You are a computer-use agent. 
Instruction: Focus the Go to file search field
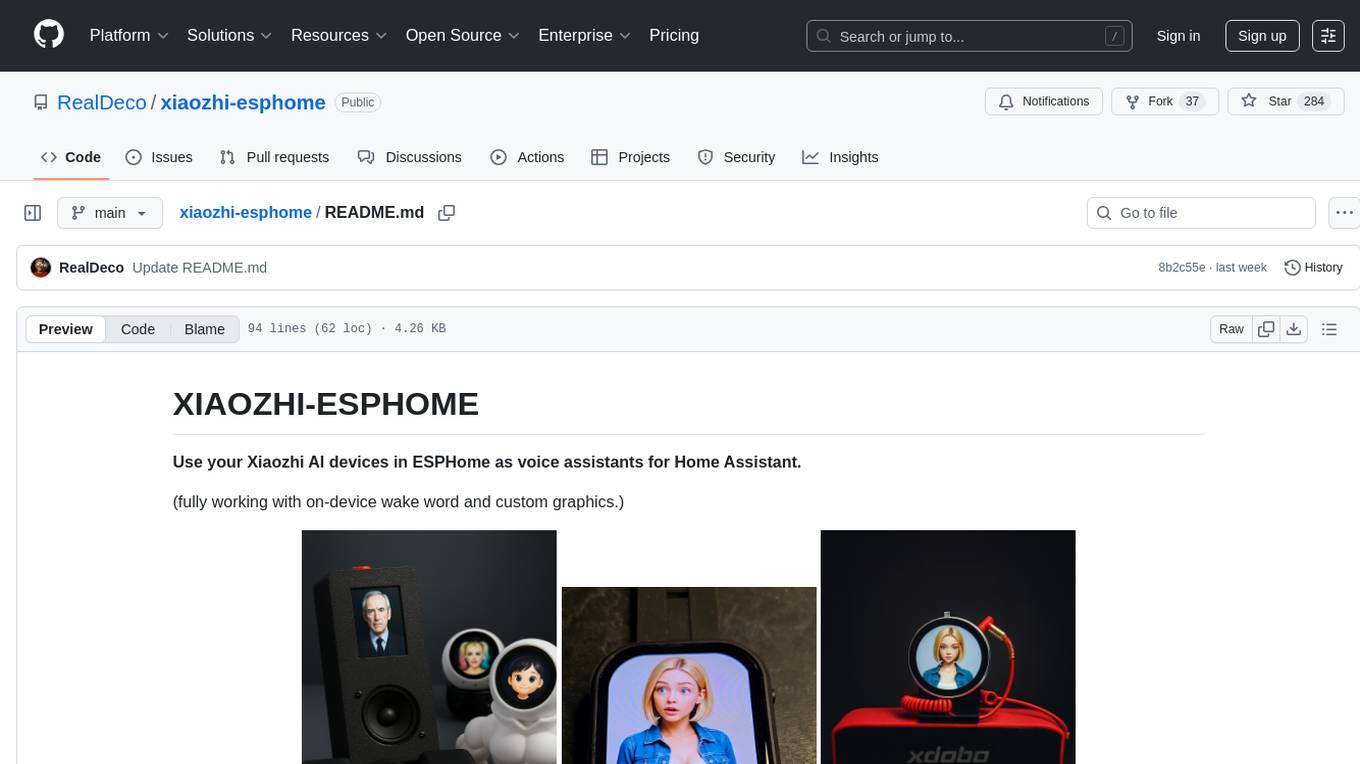coord(1201,213)
